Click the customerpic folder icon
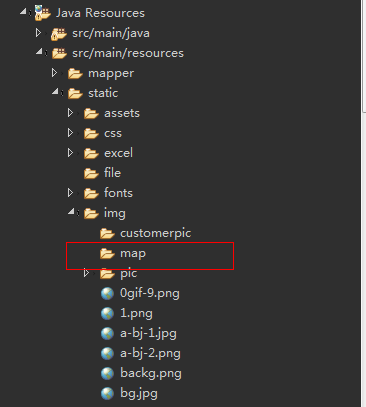This screenshot has width=366, height=407. [107, 233]
